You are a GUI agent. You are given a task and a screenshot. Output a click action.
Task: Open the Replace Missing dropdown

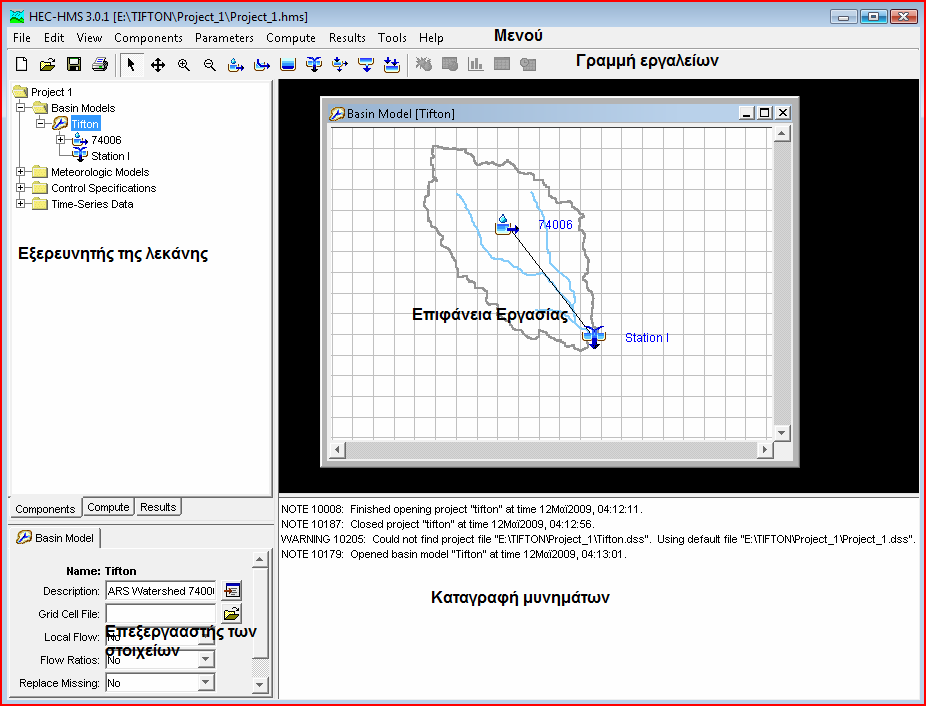click(206, 682)
